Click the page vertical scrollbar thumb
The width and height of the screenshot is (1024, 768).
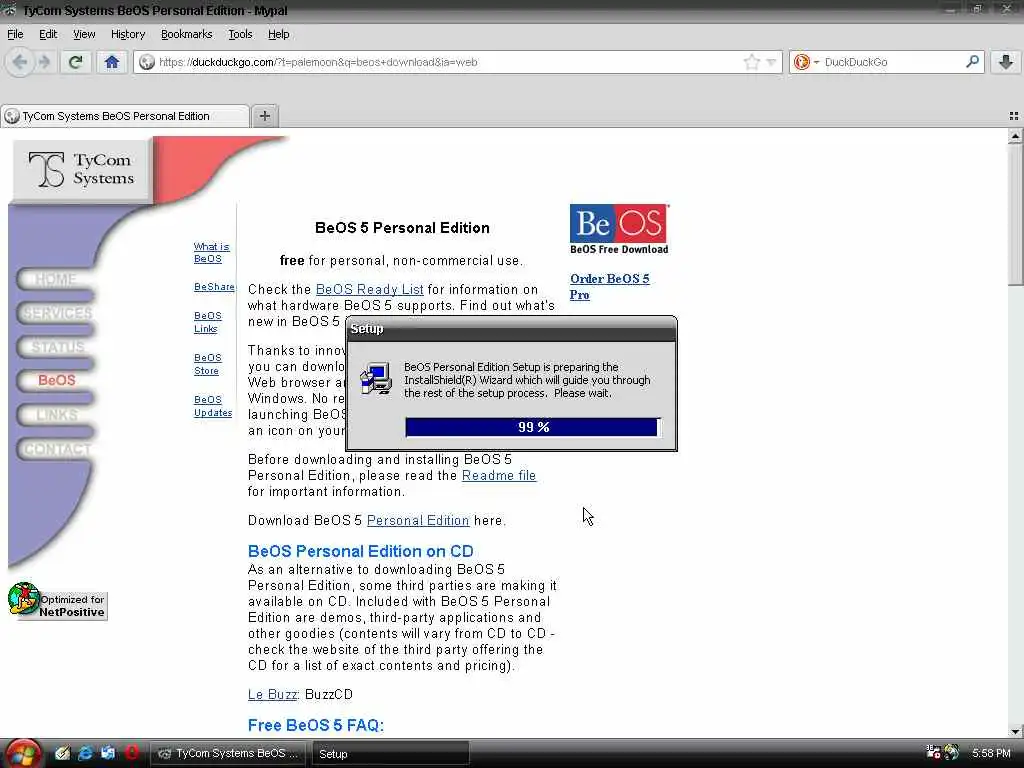[1015, 216]
